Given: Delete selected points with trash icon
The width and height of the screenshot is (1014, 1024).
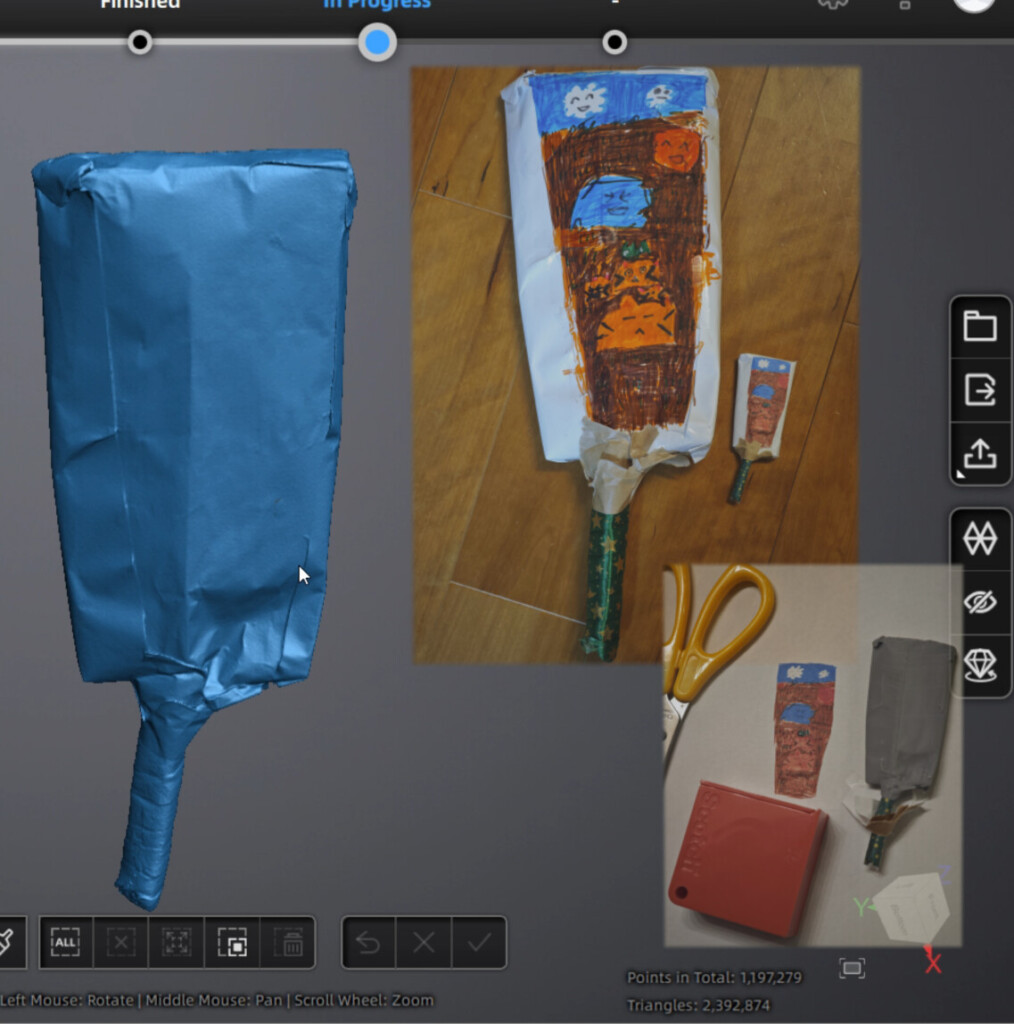Looking at the screenshot, I should coord(290,942).
